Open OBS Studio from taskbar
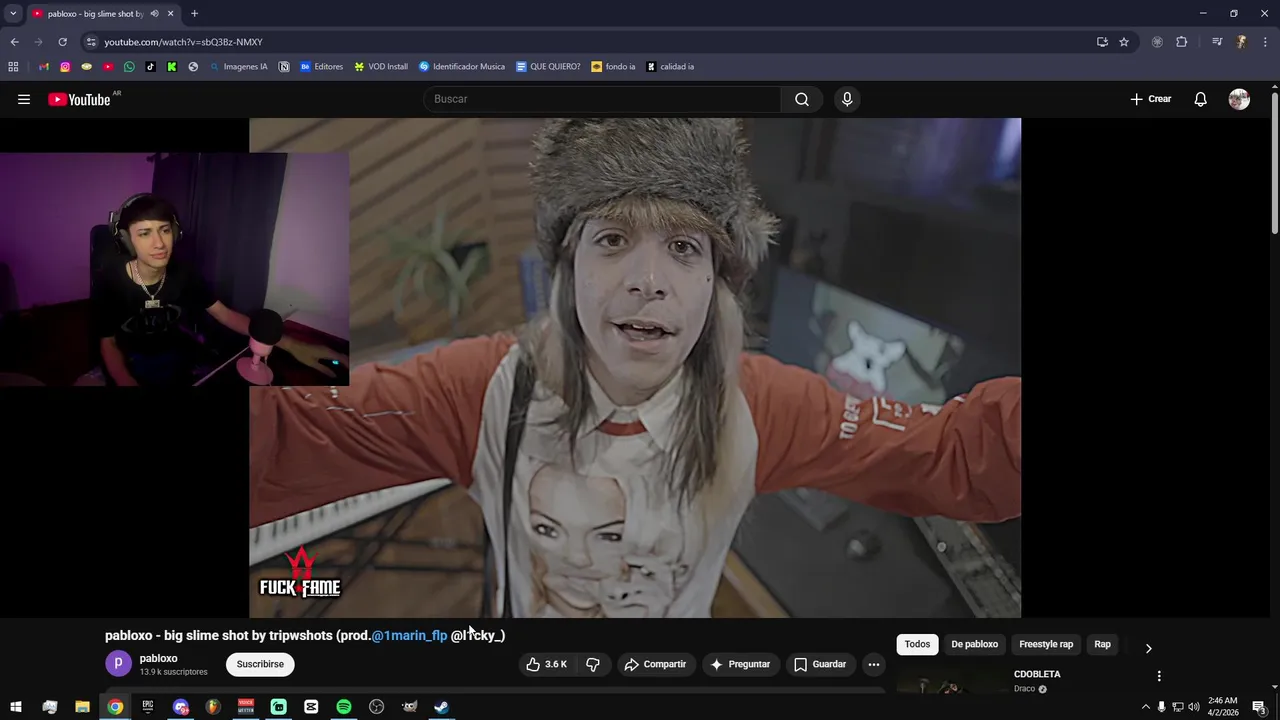 click(x=376, y=707)
